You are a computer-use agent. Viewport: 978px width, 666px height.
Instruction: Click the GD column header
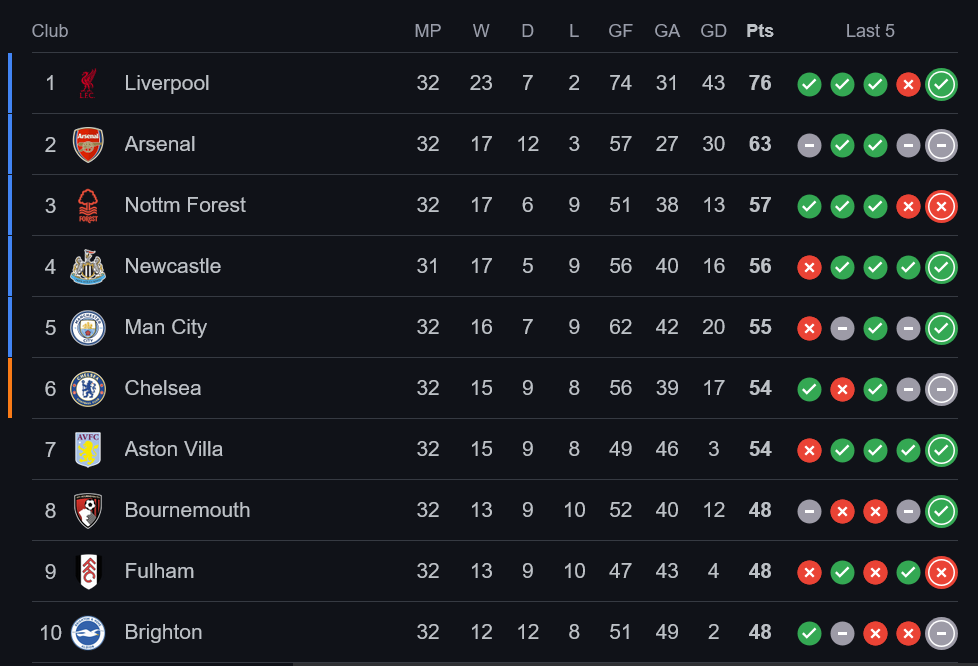click(714, 31)
